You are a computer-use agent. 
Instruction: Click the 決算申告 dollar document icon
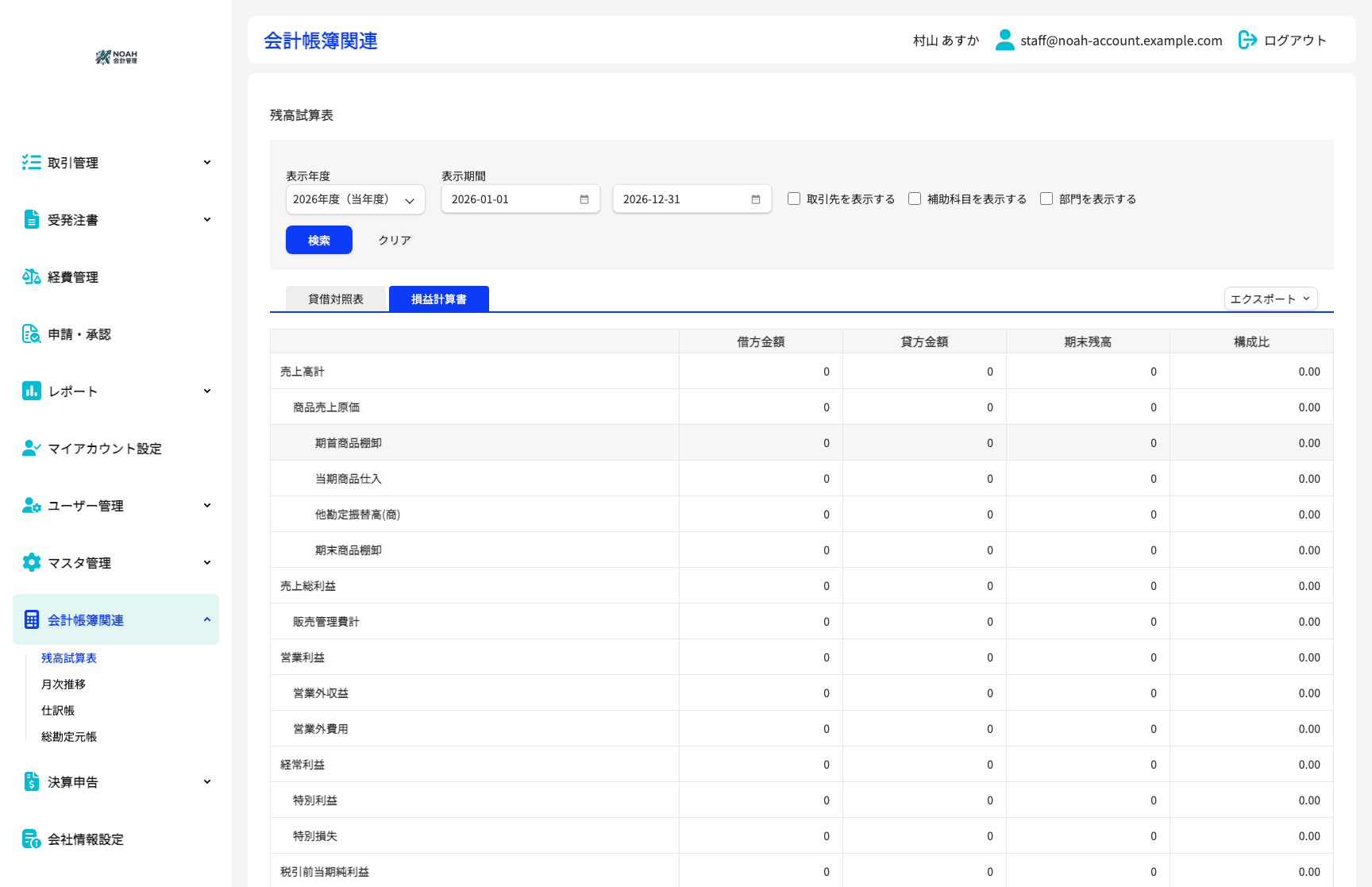(32, 781)
